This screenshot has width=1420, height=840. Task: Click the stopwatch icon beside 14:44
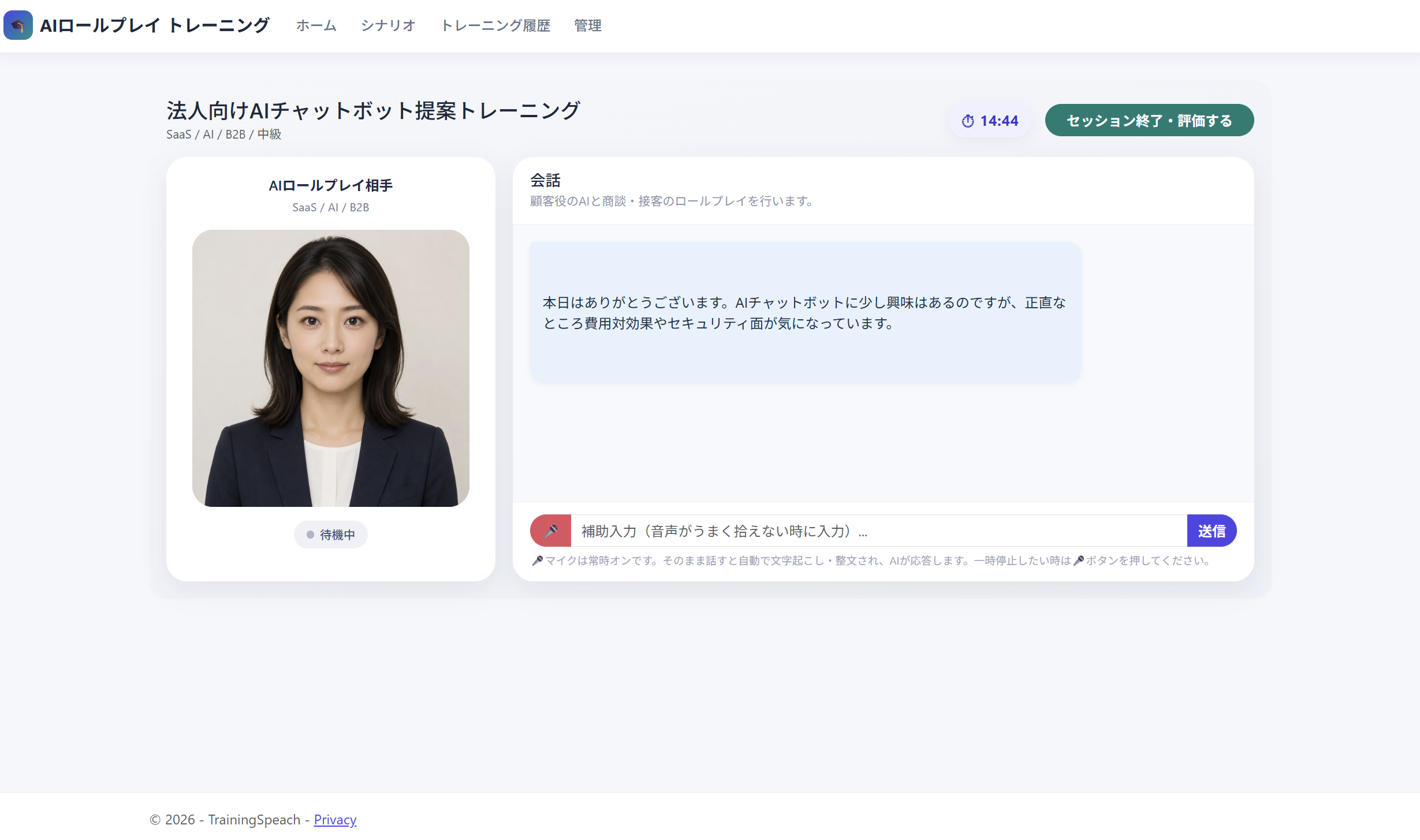pyautogui.click(x=968, y=121)
